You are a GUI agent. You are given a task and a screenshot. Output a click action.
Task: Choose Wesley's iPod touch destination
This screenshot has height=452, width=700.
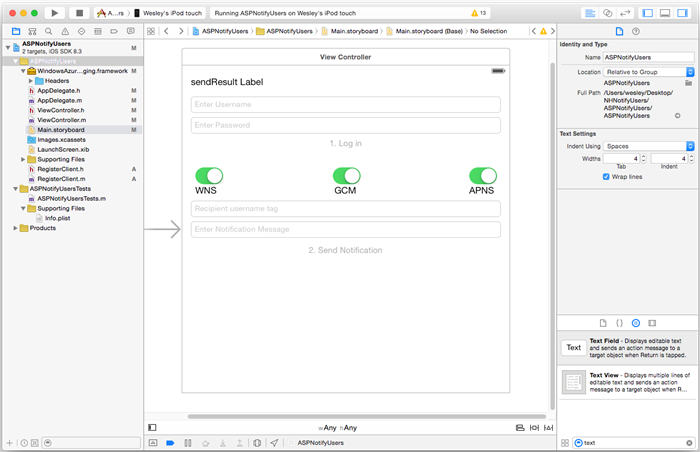[x=169, y=13]
